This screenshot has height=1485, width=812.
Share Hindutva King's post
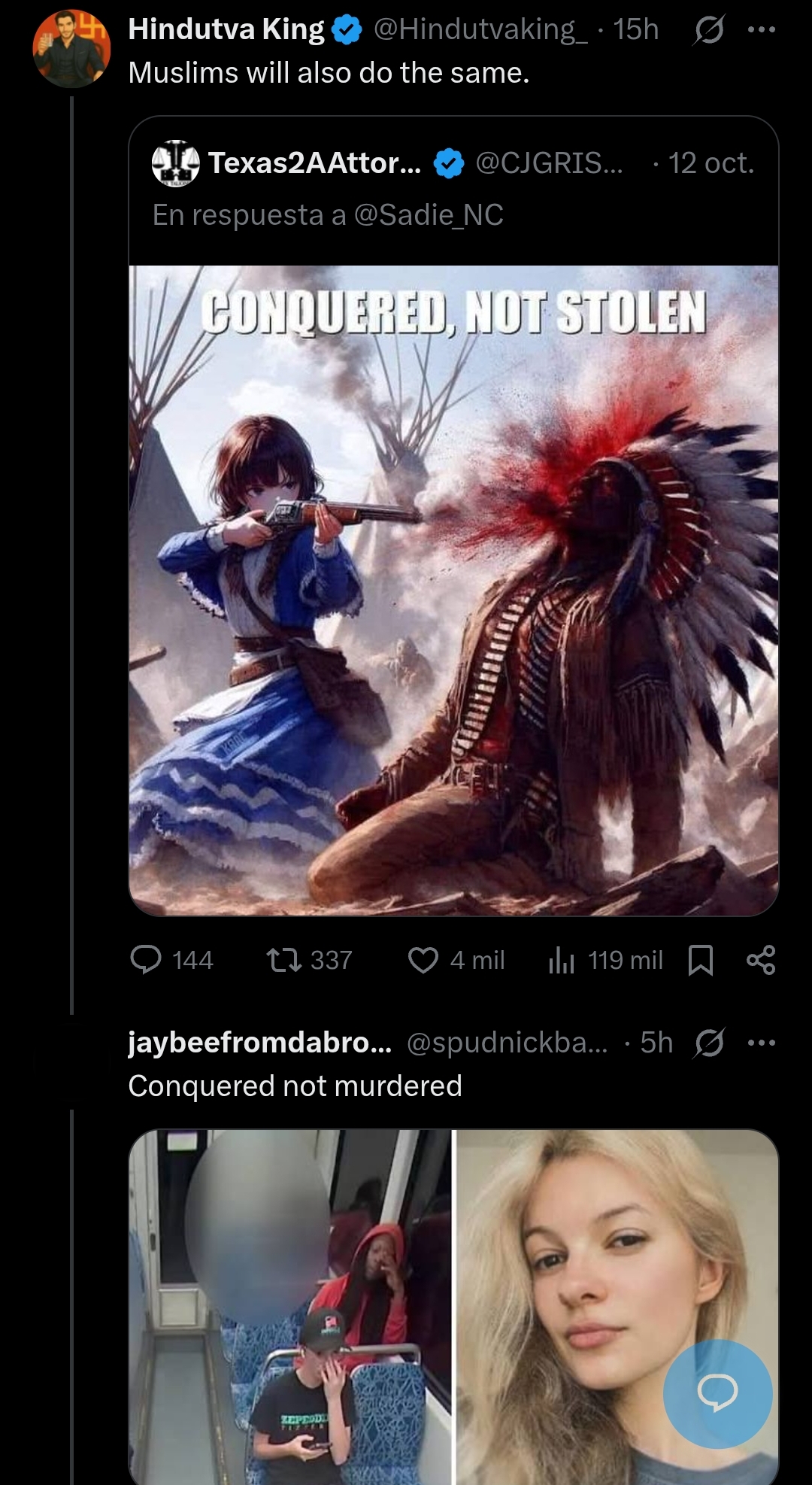tap(761, 960)
